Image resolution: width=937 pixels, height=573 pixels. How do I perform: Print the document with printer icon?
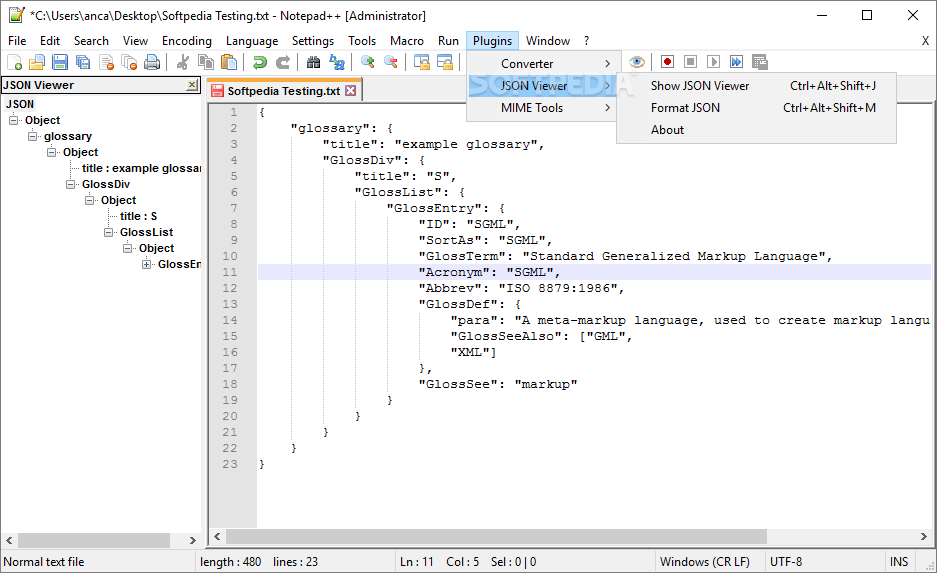pos(152,62)
